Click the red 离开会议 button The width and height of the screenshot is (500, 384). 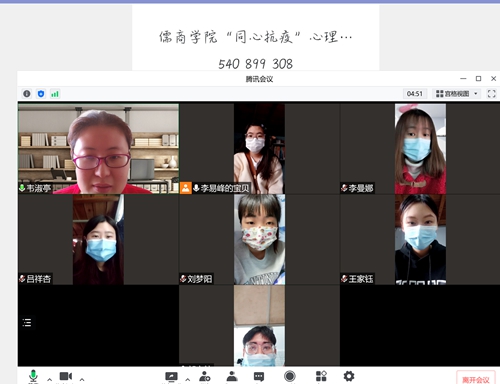click(476, 379)
